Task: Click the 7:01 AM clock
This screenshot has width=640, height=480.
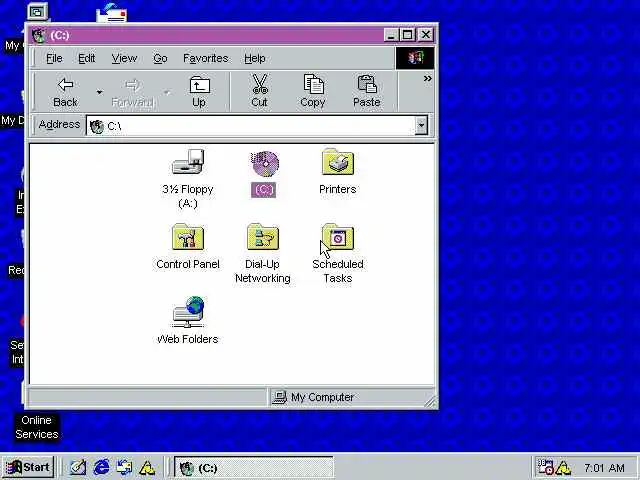Action: (x=604, y=468)
